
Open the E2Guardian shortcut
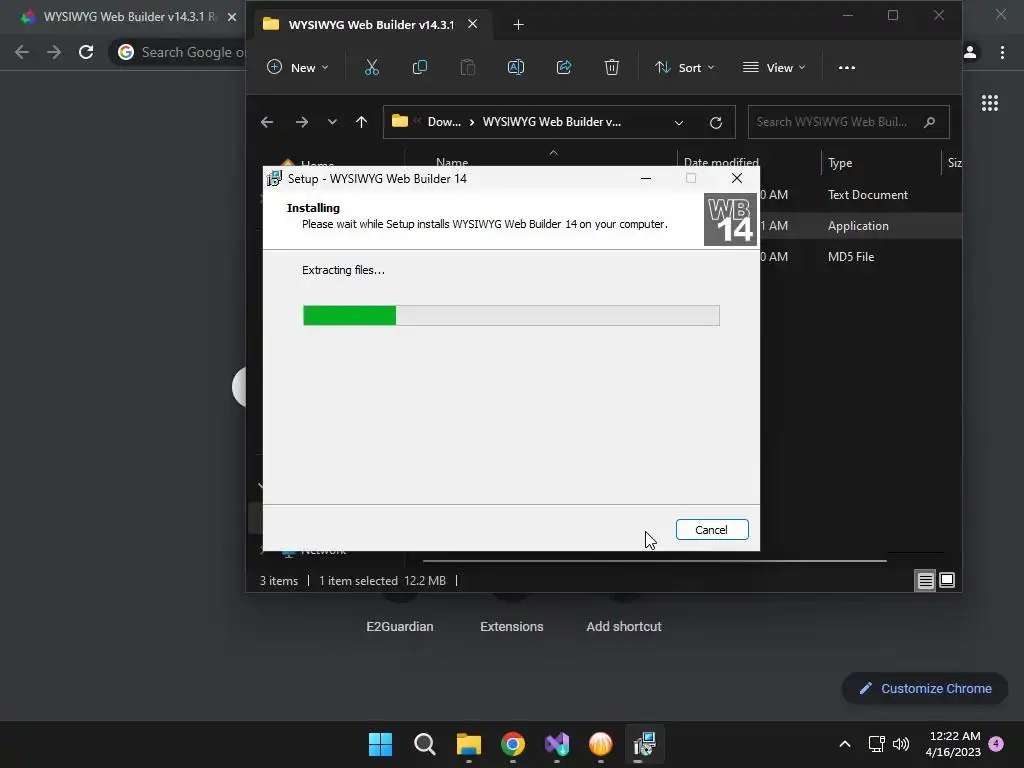point(400,626)
